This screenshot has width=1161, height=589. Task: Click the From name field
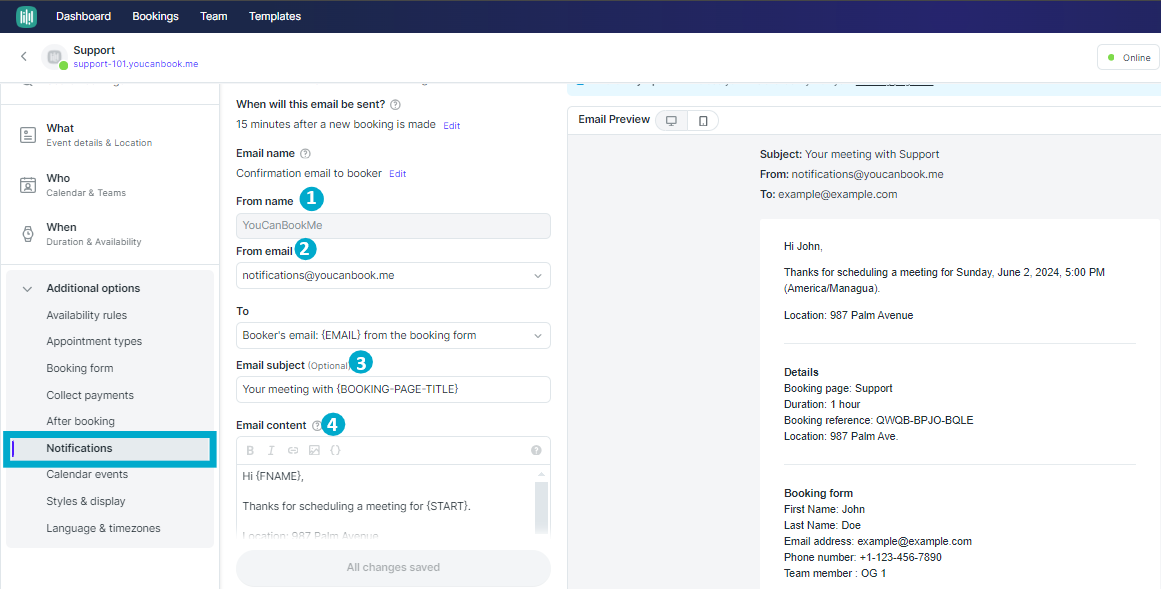(393, 225)
